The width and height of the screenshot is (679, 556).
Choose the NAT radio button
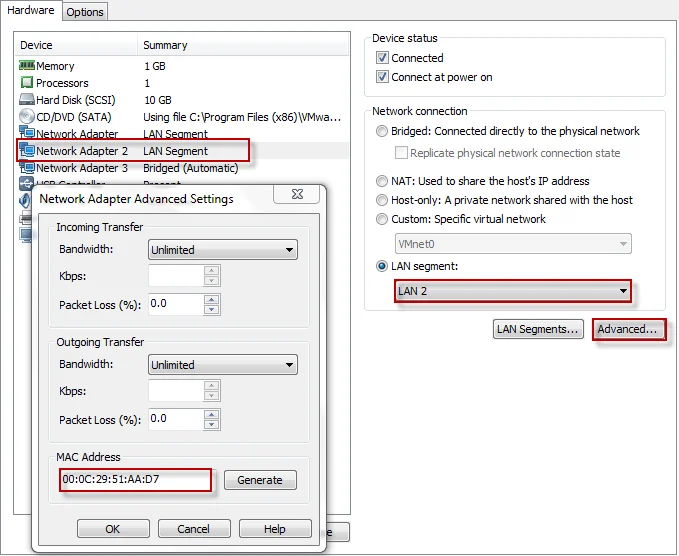coord(382,181)
